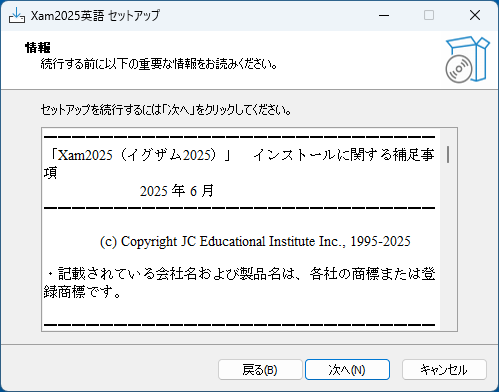This screenshot has width=499, height=392.
Task: Click the setup box-and-disc icon
Action: click(x=467, y=59)
